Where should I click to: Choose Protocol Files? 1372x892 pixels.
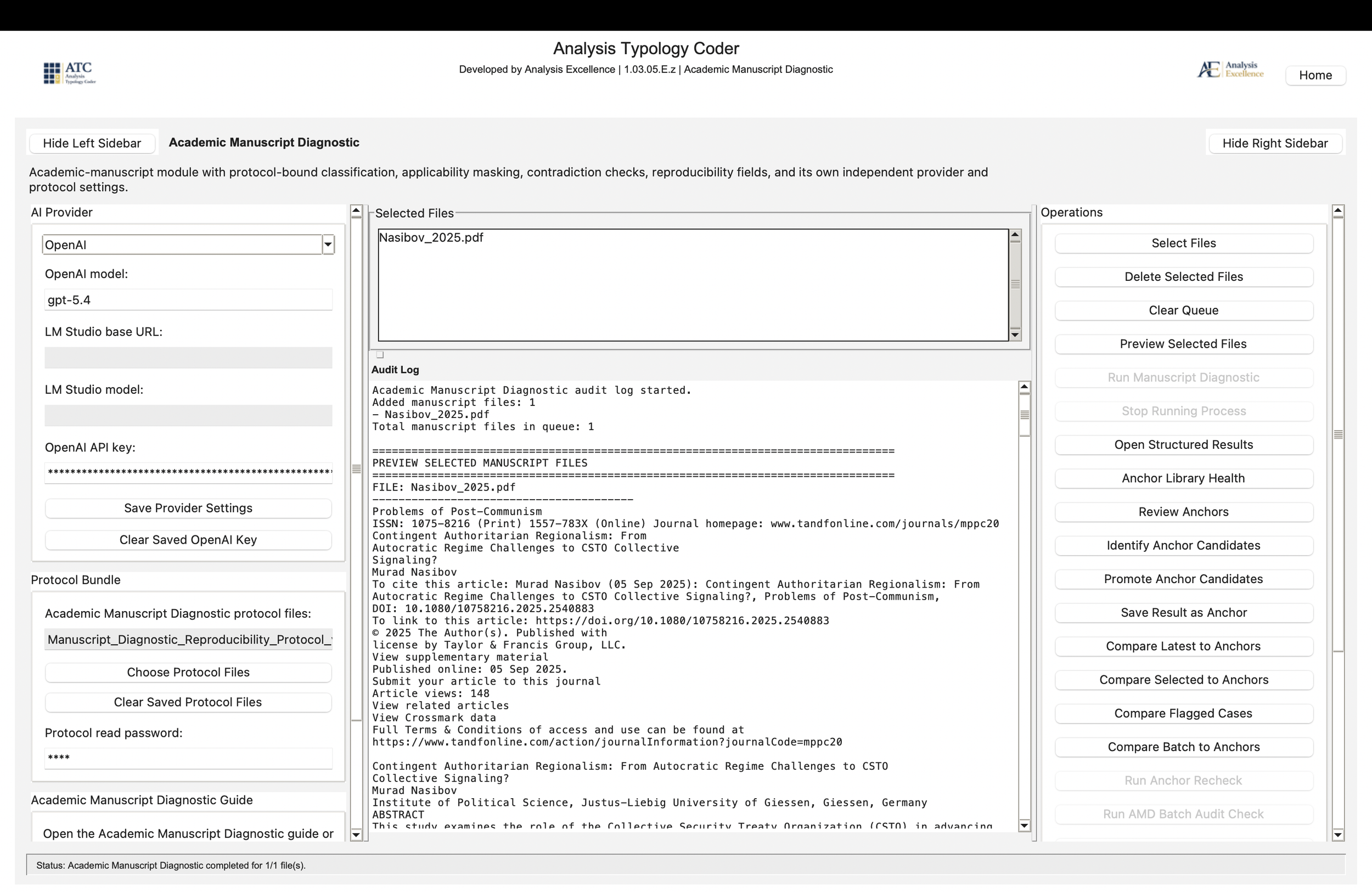click(x=188, y=672)
